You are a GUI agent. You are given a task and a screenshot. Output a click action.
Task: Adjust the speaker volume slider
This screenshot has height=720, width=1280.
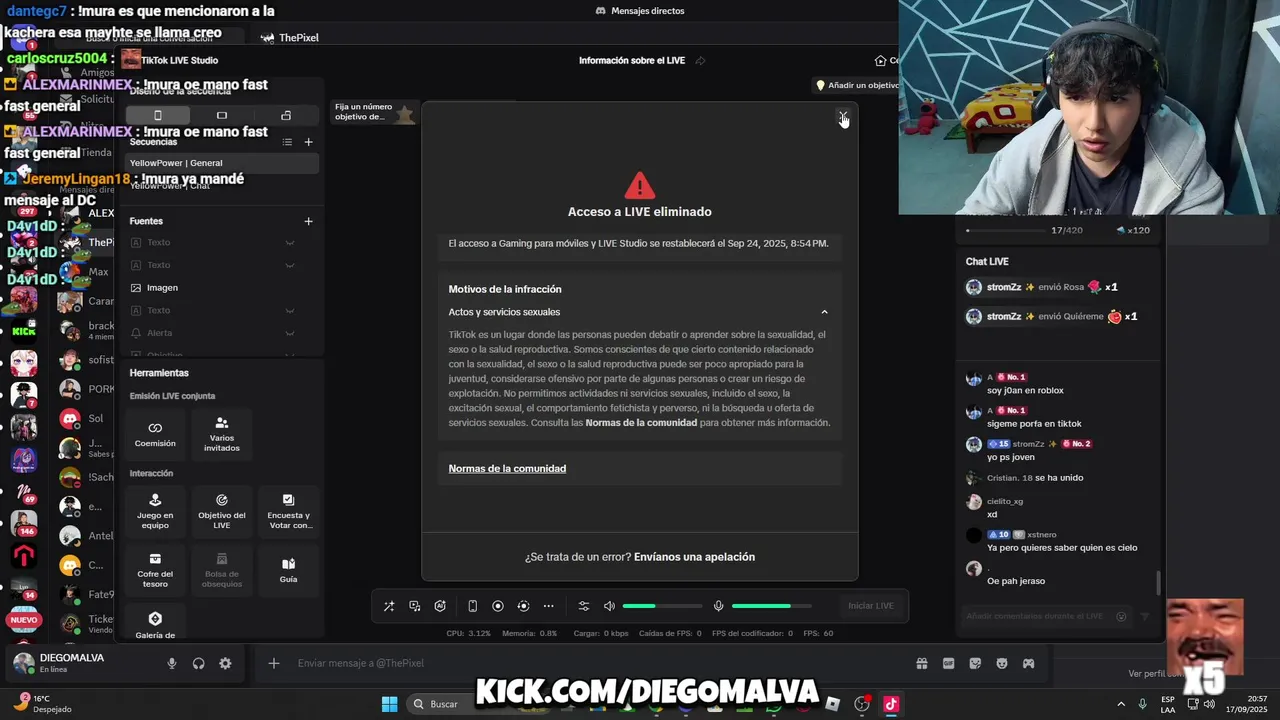coord(662,606)
